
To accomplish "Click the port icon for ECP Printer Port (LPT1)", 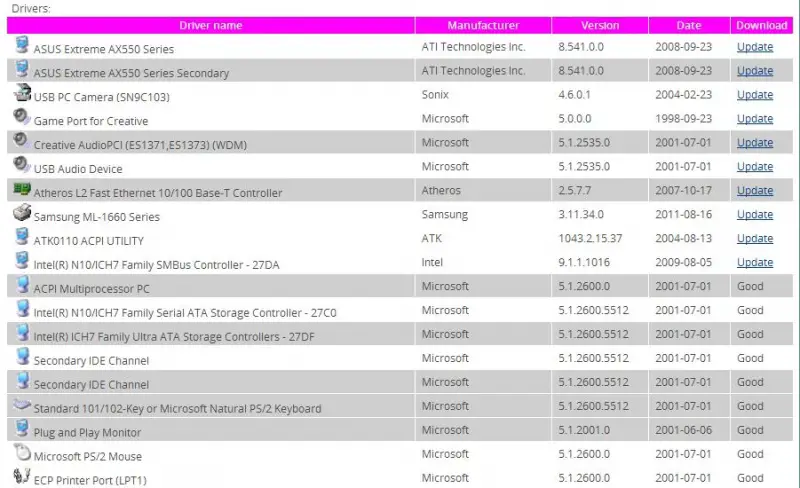I will point(21,476).
